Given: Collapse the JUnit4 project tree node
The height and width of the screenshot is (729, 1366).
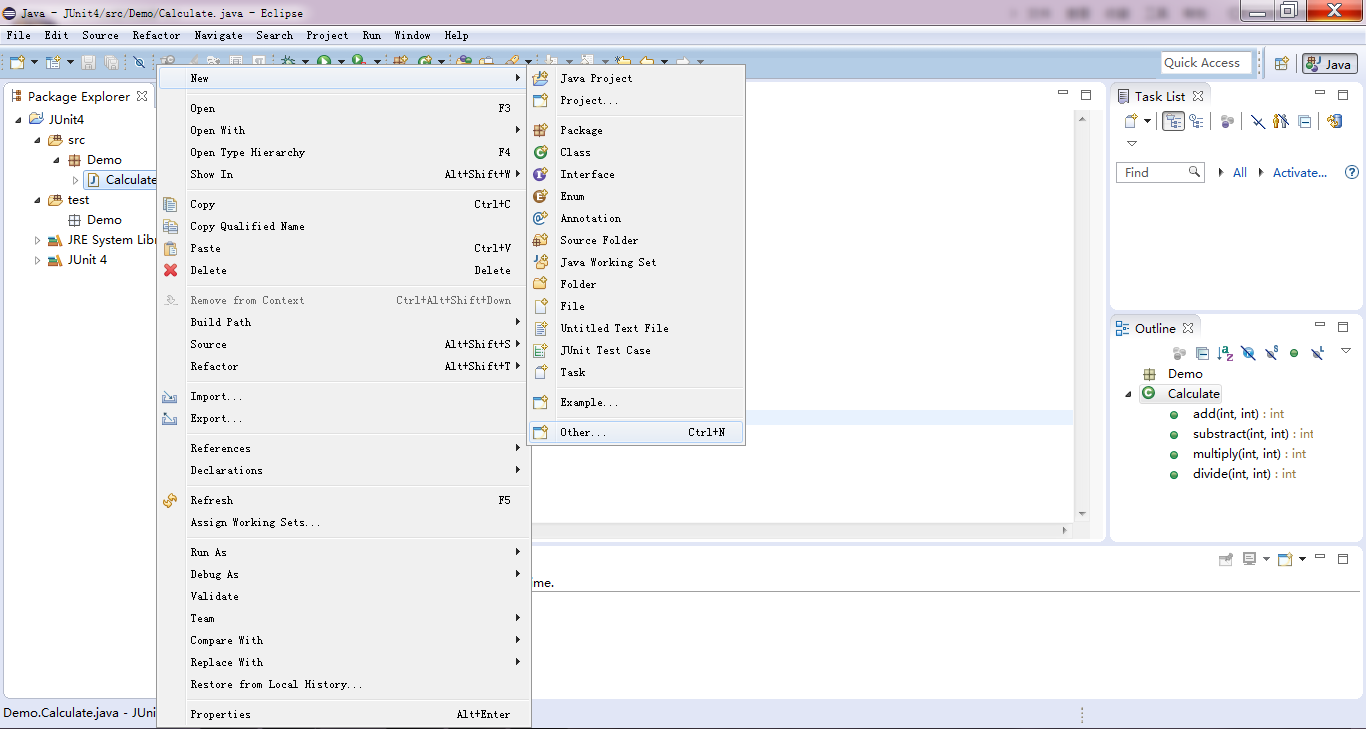Looking at the screenshot, I should [19, 120].
